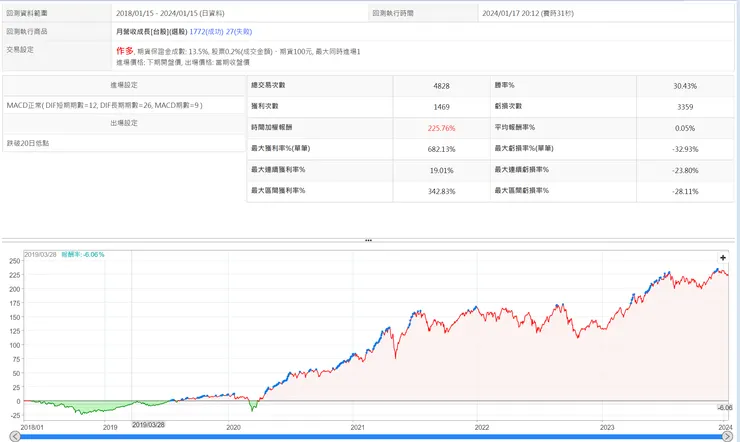Click the 交易設定 label
The image size is (740, 442).
tap(20, 50)
